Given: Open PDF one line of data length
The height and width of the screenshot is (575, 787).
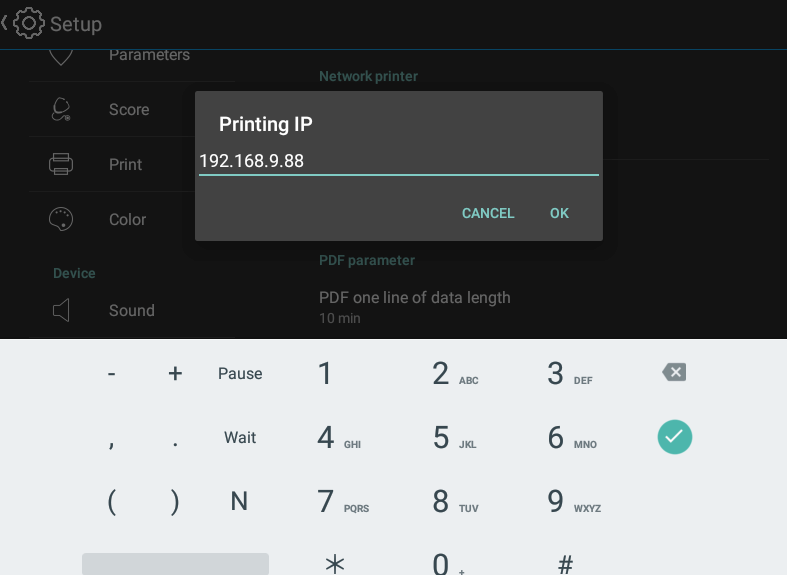Looking at the screenshot, I should [x=415, y=306].
